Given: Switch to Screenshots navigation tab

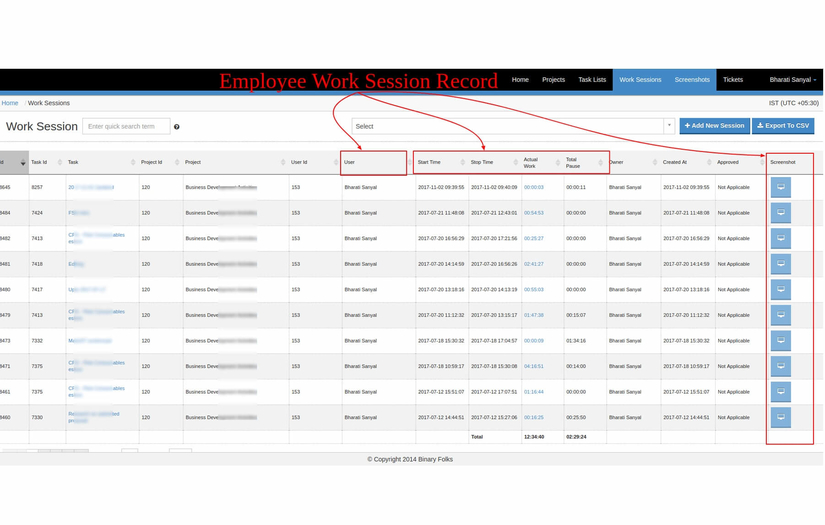Looking at the screenshot, I should pos(692,80).
